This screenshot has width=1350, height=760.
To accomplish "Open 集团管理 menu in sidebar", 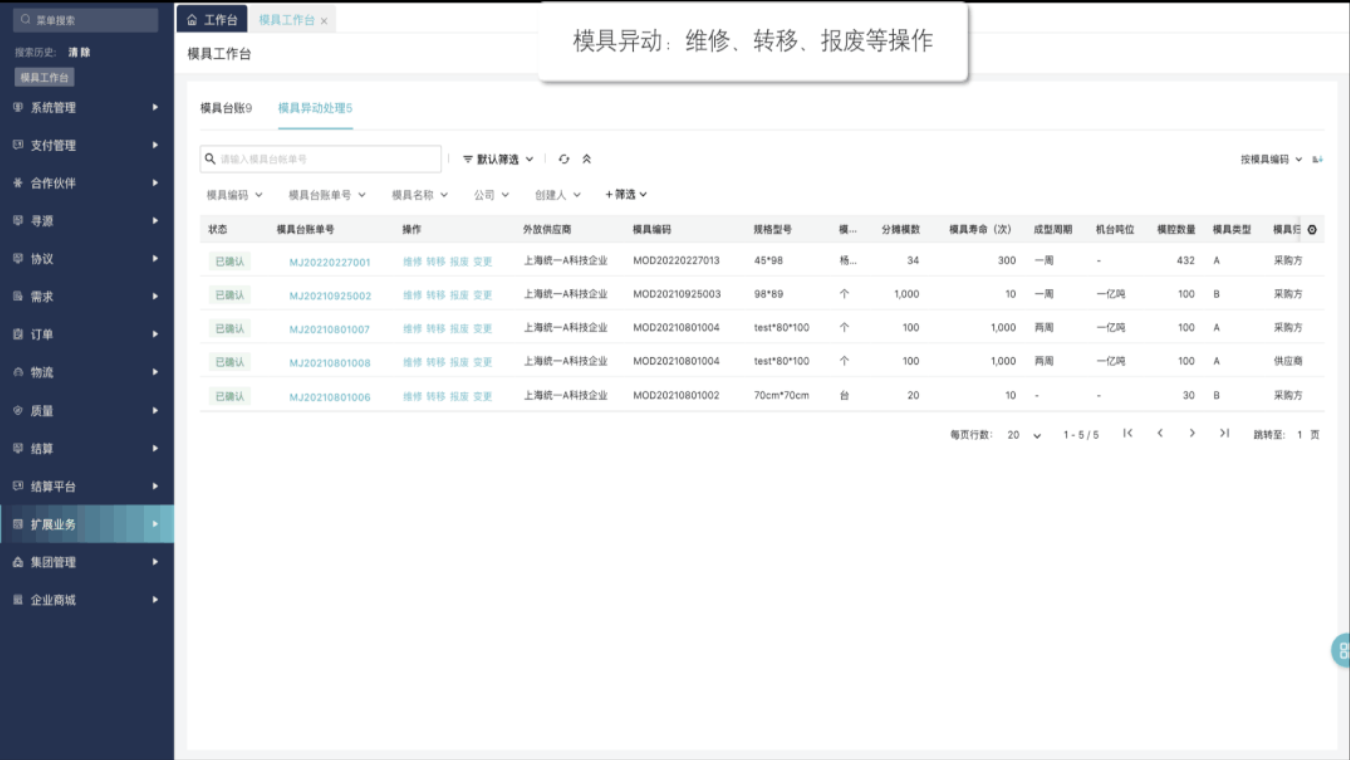I will click(x=87, y=562).
